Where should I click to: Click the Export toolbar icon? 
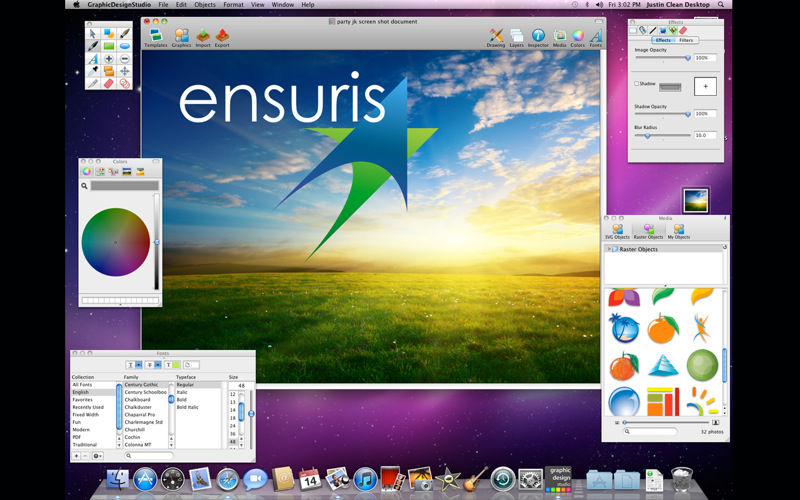(x=222, y=38)
